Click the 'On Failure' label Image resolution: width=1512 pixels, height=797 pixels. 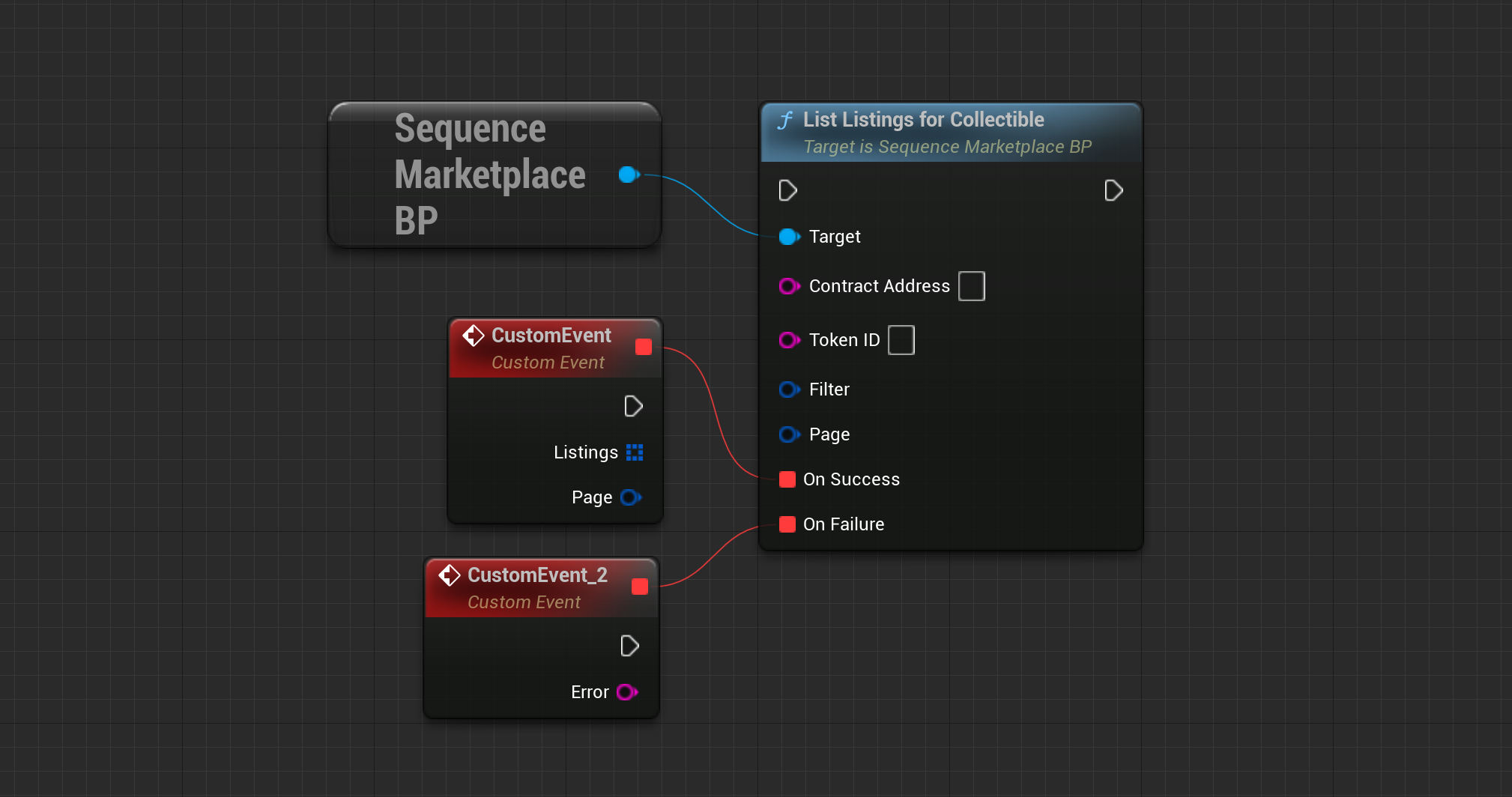pos(844,524)
